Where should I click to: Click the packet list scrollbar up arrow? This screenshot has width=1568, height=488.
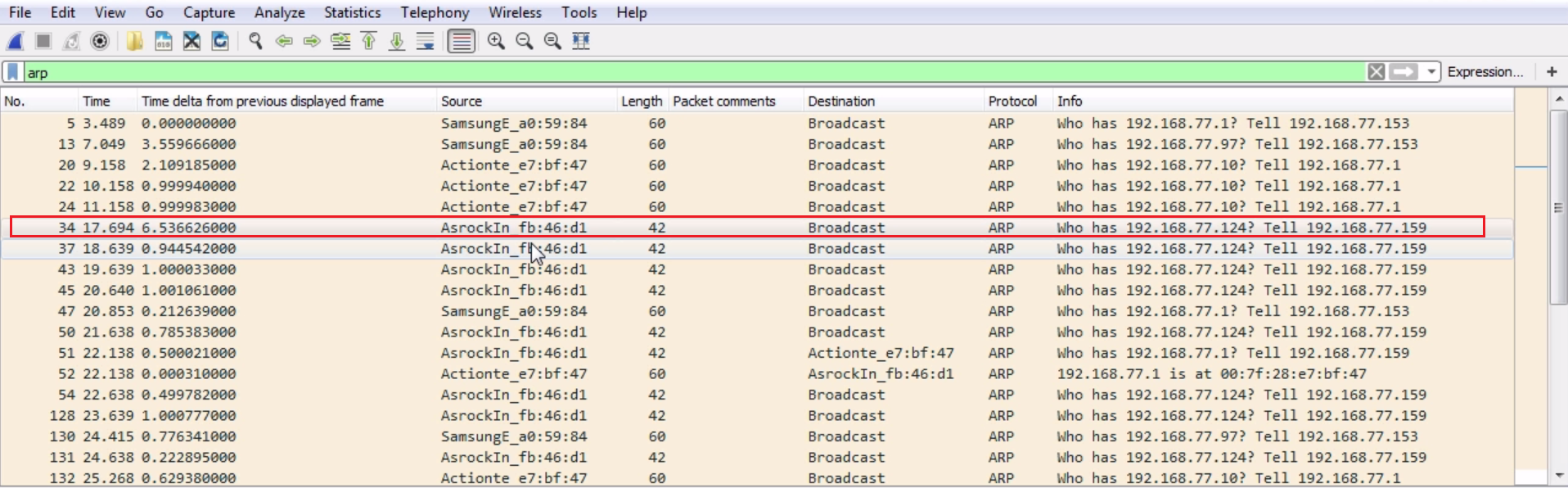pyautogui.click(x=1558, y=98)
